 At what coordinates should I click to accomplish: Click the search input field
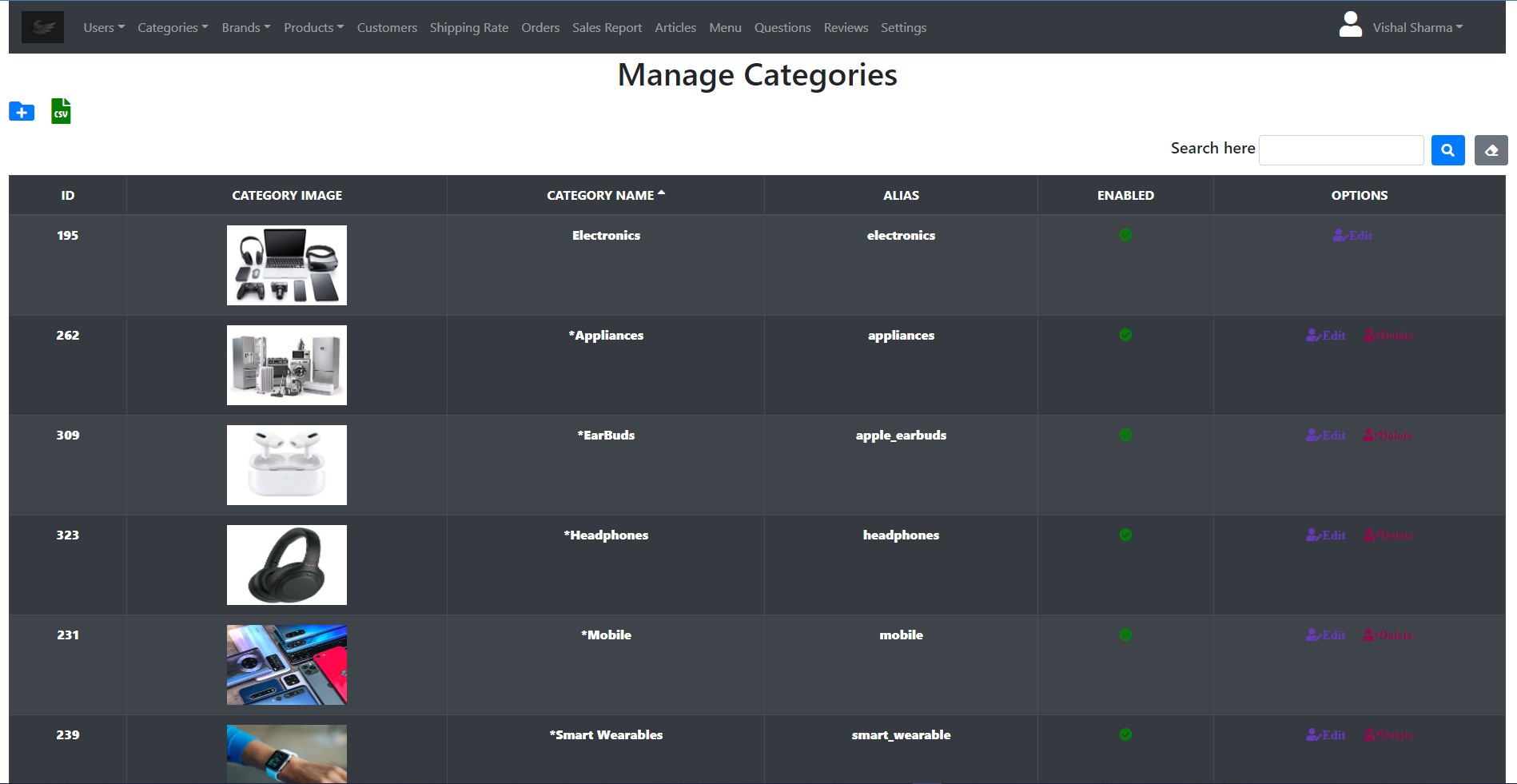click(1340, 150)
